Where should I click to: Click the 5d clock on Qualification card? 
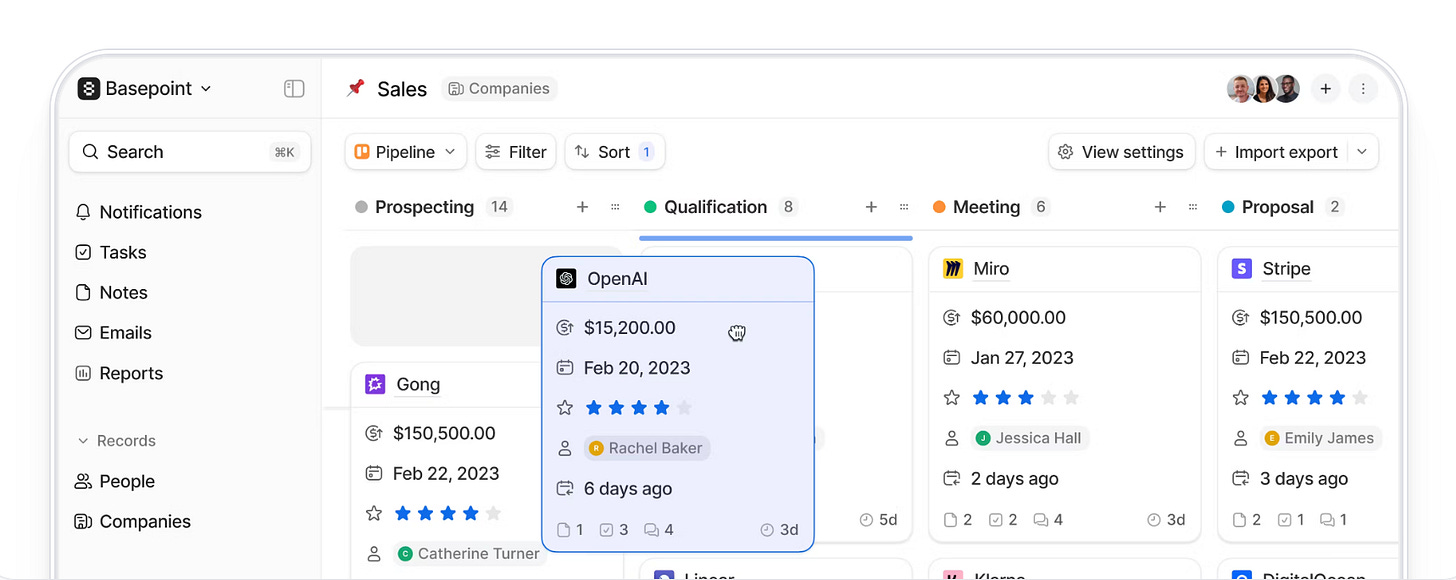(878, 520)
